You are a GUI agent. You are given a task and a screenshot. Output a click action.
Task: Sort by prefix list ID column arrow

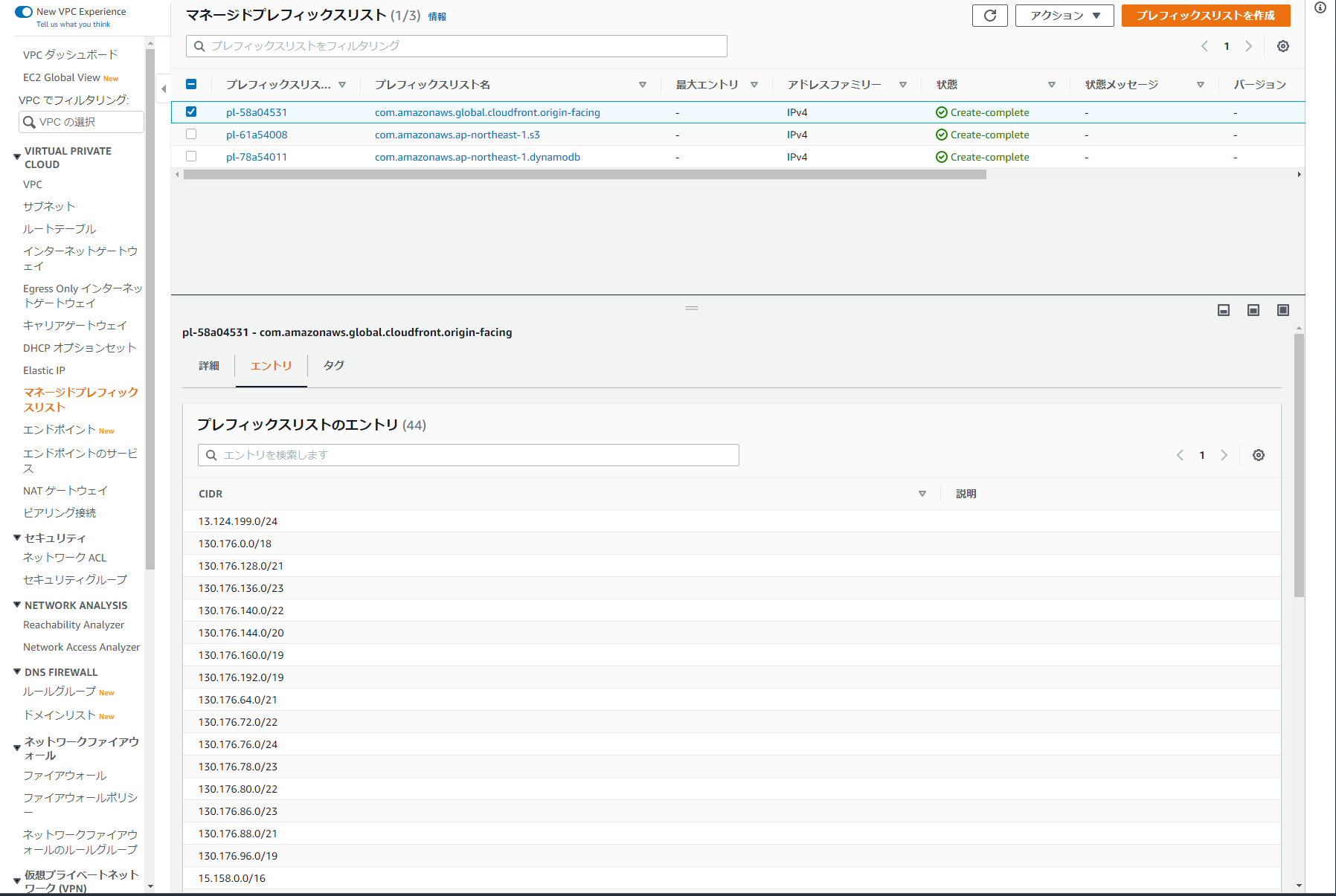coord(342,85)
